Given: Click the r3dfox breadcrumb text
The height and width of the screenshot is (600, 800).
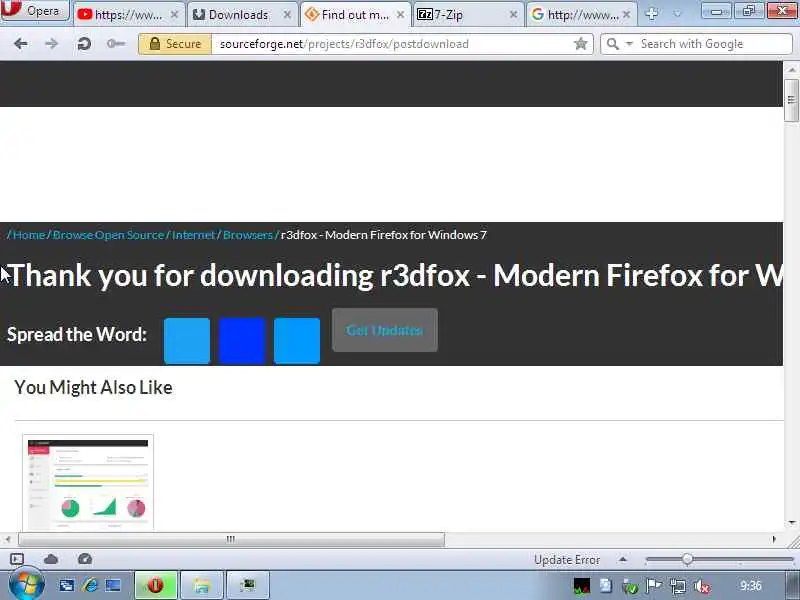Looking at the screenshot, I should 384,235.
